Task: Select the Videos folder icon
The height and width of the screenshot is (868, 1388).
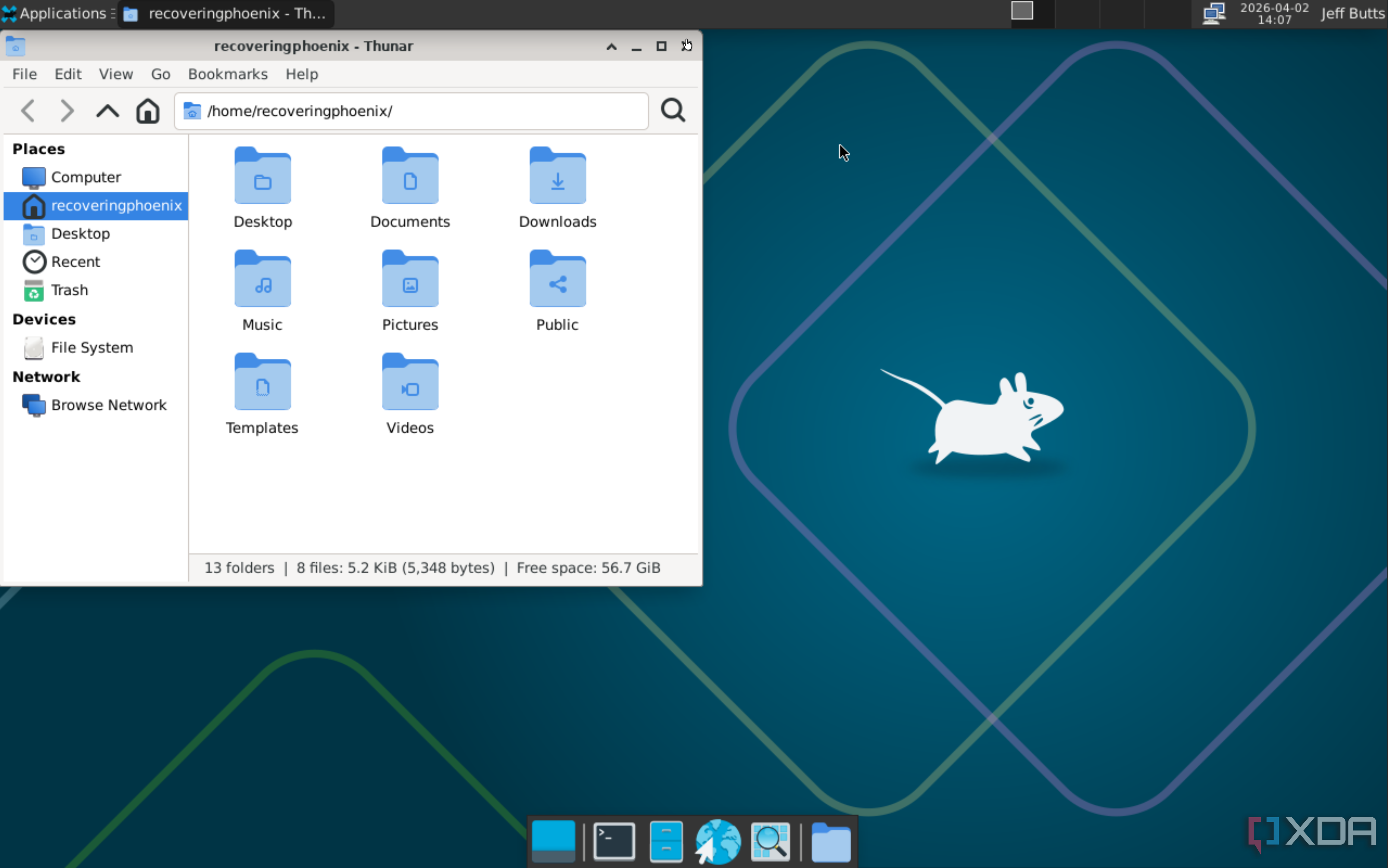Action: (410, 382)
